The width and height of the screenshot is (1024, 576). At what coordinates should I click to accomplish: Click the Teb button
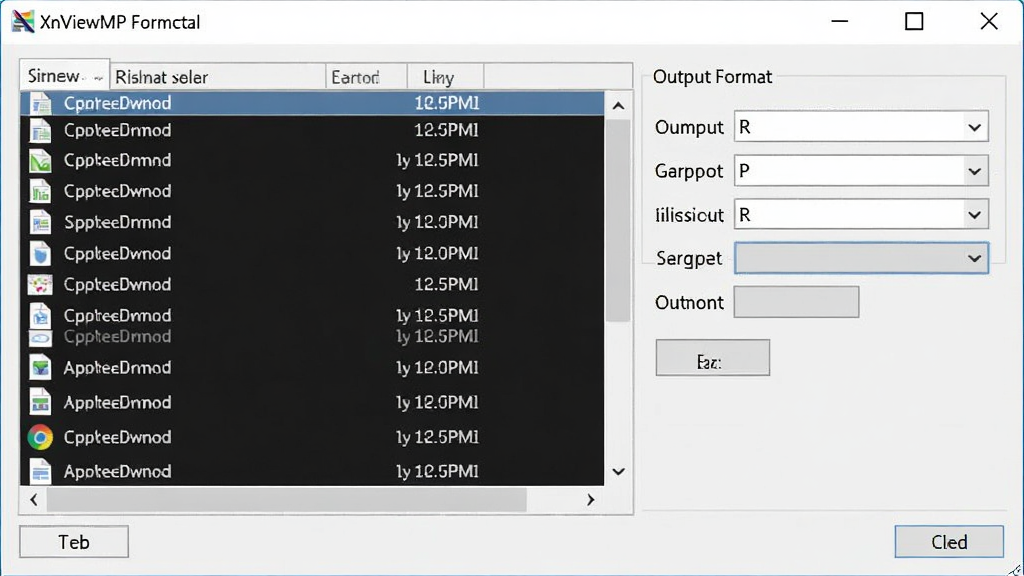click(74, 542)
